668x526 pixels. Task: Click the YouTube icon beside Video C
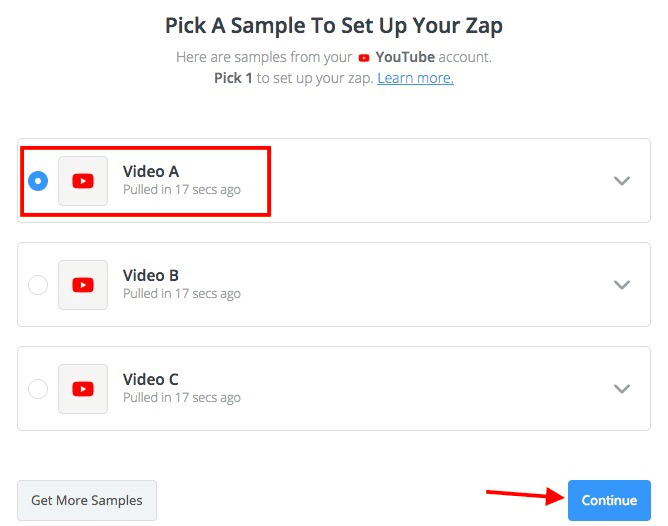tap(83, 389)
